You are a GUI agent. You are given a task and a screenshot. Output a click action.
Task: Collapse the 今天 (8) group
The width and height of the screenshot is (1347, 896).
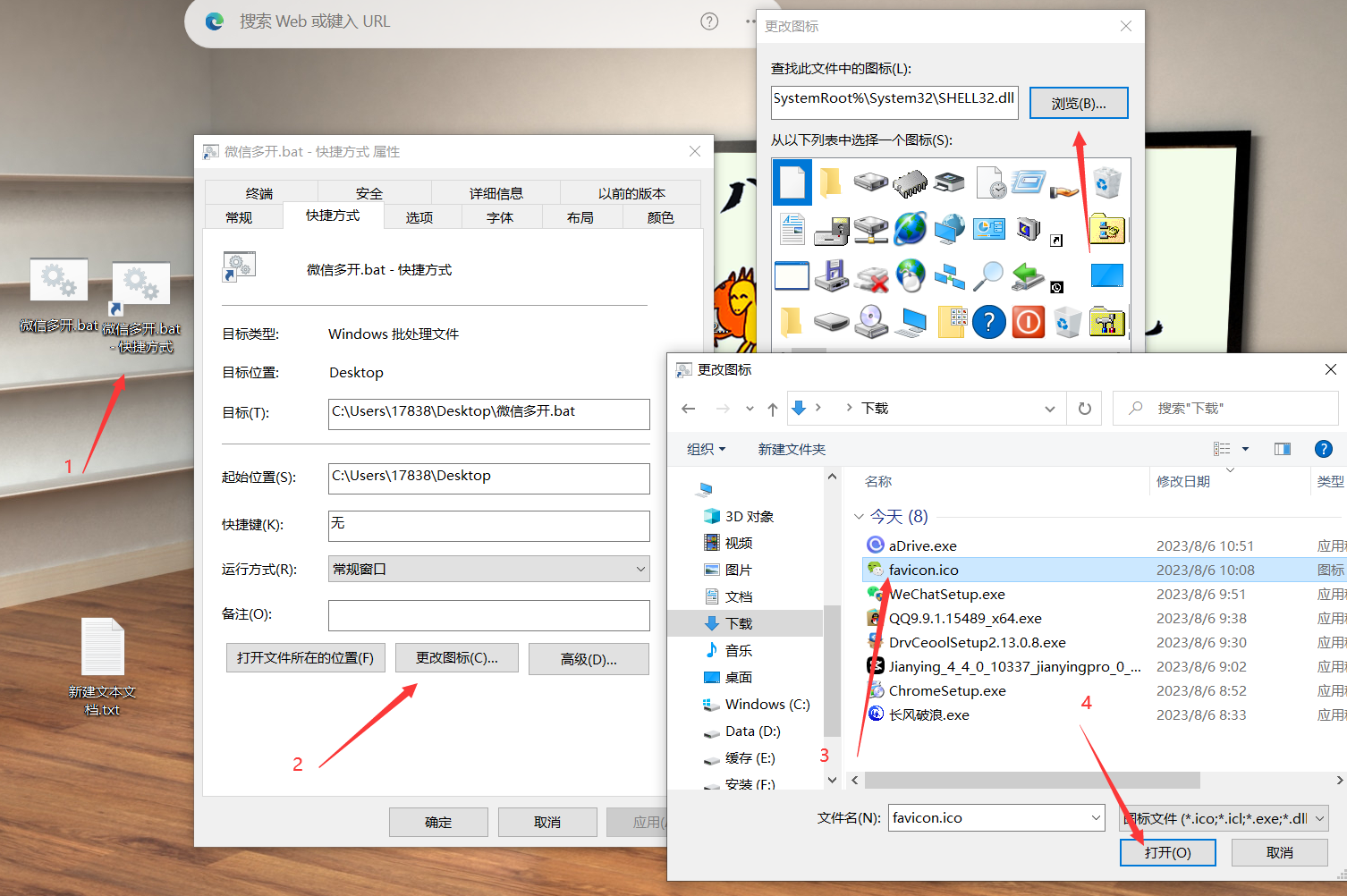(x=859, y=517)
